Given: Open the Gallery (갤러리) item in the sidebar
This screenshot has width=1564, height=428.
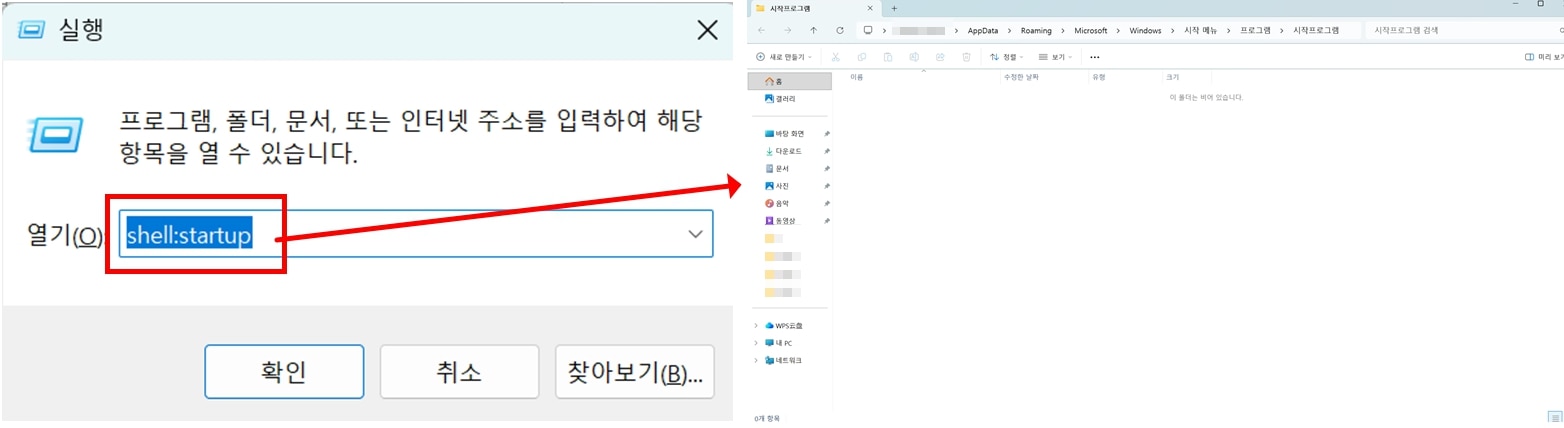Looking at the screenshot, I should 786,99.
